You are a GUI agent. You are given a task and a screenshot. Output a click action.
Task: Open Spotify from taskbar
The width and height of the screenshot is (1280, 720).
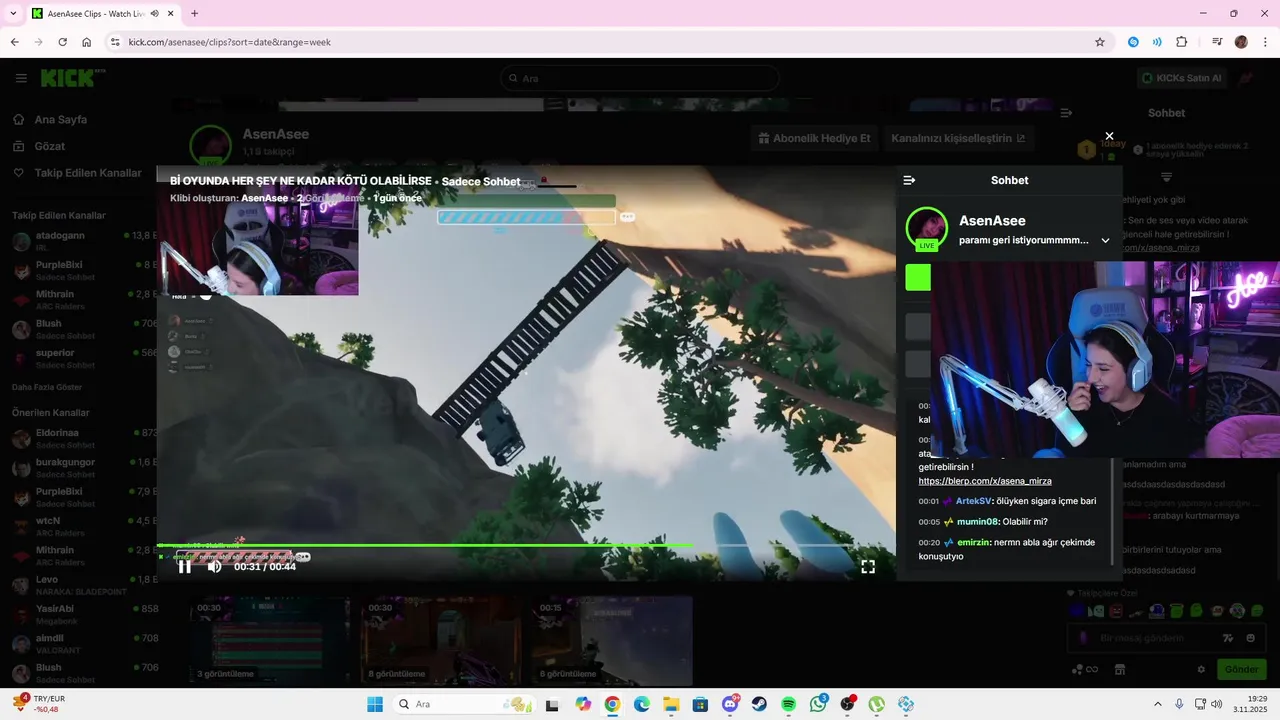pos(788,704)
